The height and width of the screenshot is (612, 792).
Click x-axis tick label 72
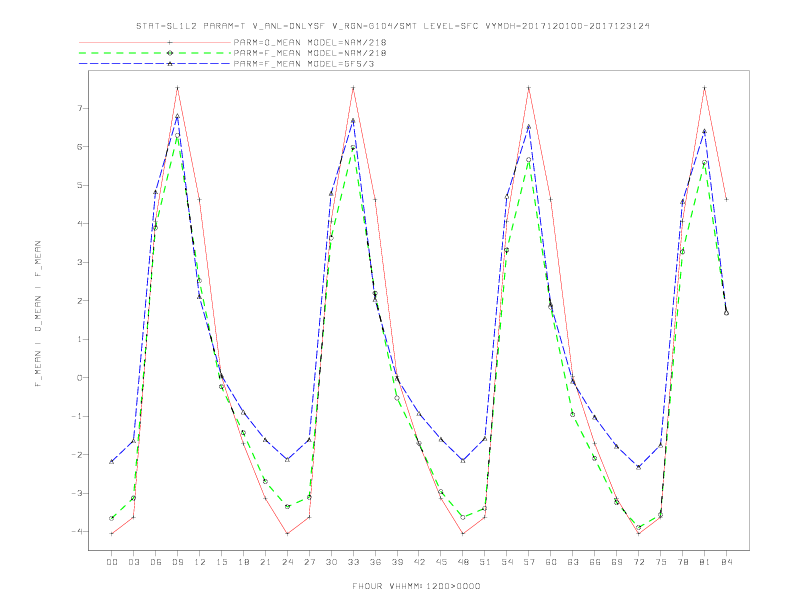coord(638,562)
